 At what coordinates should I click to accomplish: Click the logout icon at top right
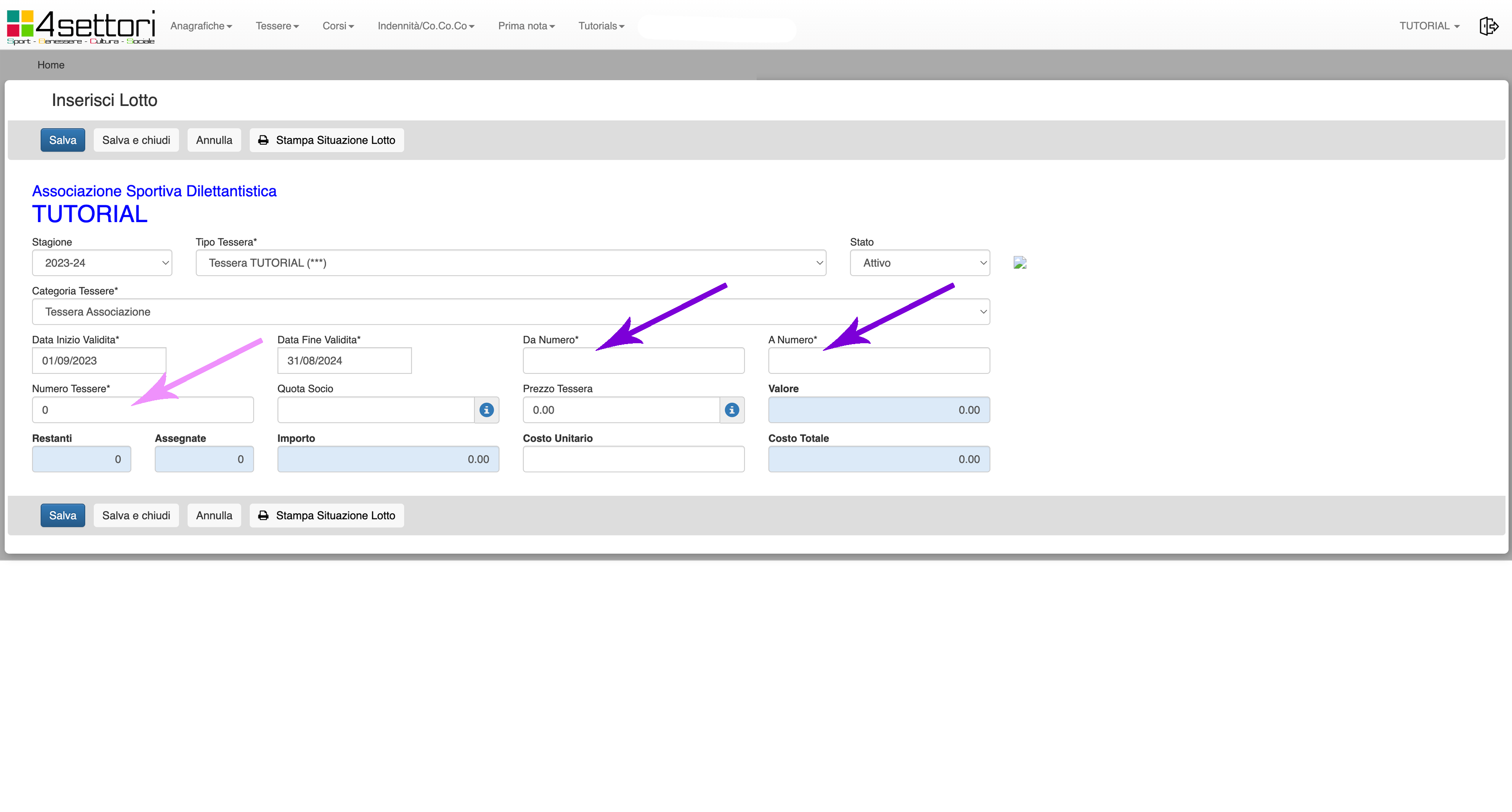(x=1488, y=26)
